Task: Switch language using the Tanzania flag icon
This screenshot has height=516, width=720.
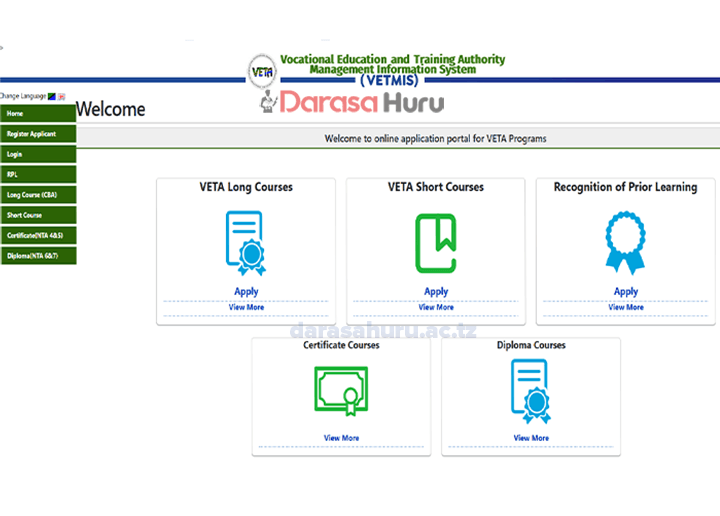Action: (52, 96)
